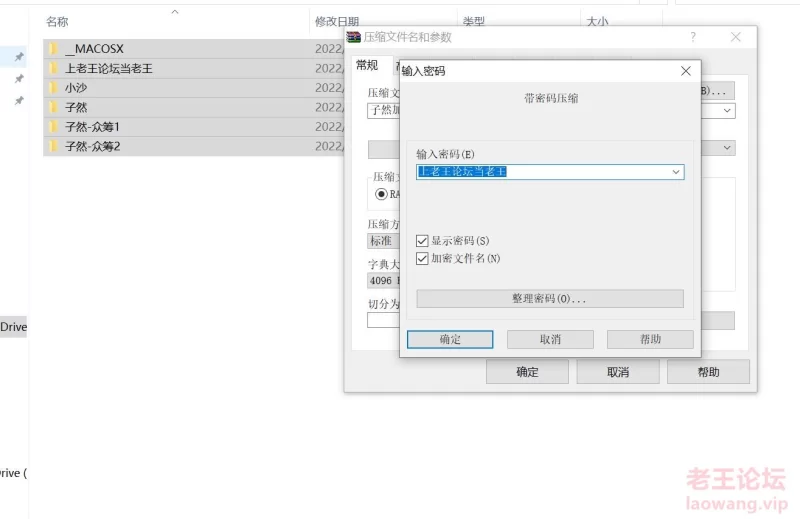Toggle the 显示密码(S) checkbox

click(x=422, y=241)
